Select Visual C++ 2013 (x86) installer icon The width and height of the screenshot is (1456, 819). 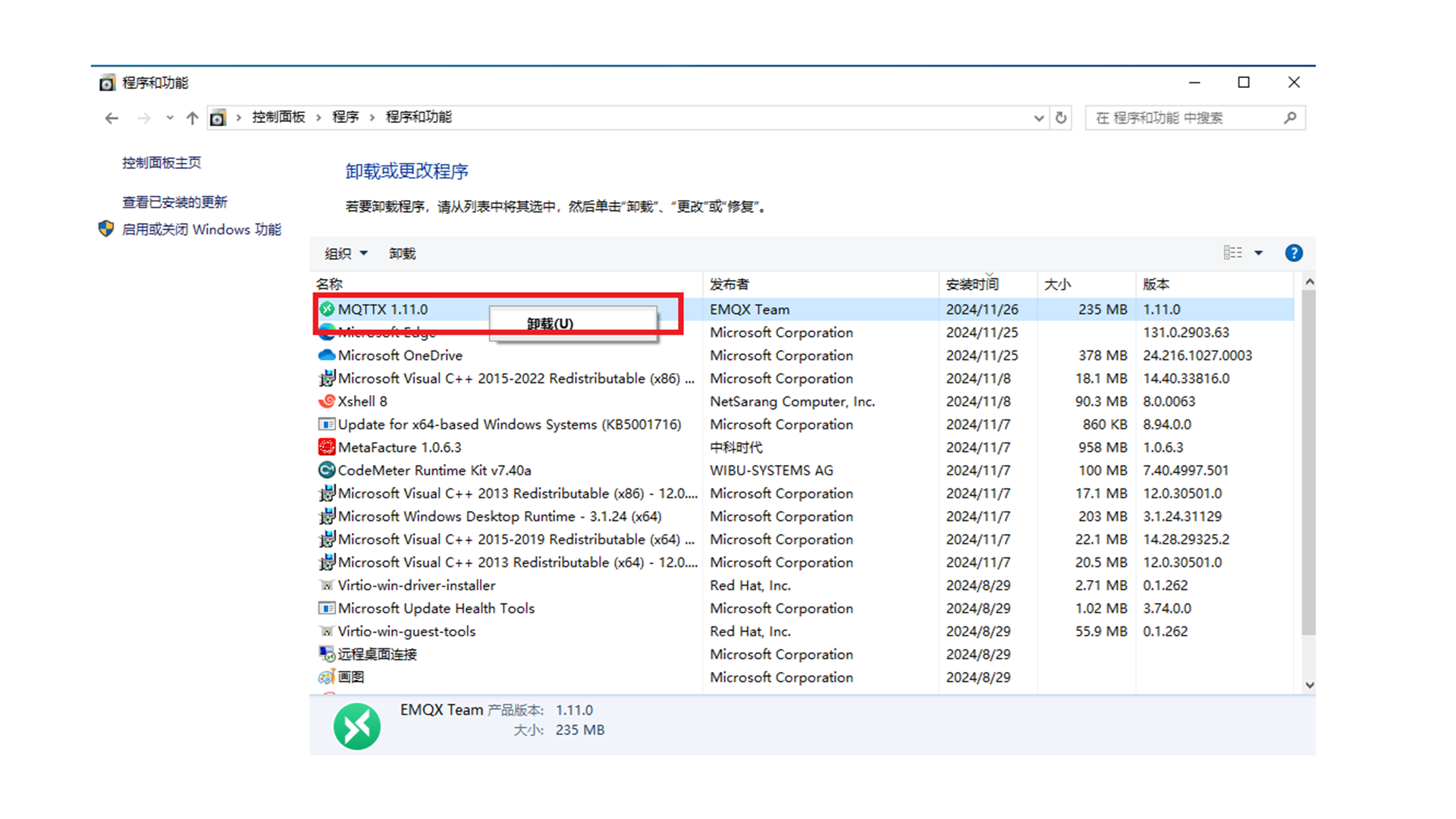coord(327,493)
